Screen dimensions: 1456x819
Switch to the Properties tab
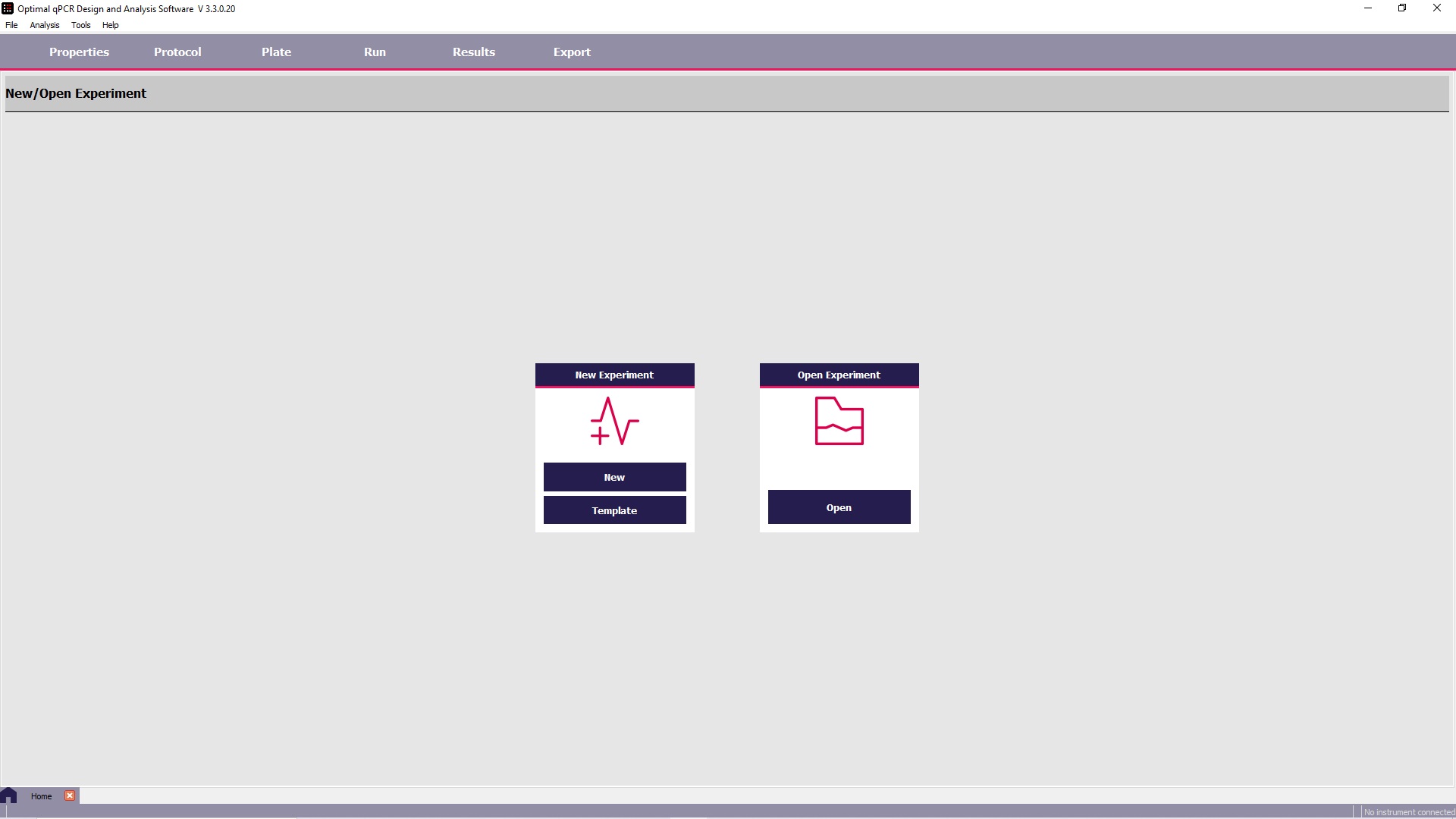[x=79, y=52]
